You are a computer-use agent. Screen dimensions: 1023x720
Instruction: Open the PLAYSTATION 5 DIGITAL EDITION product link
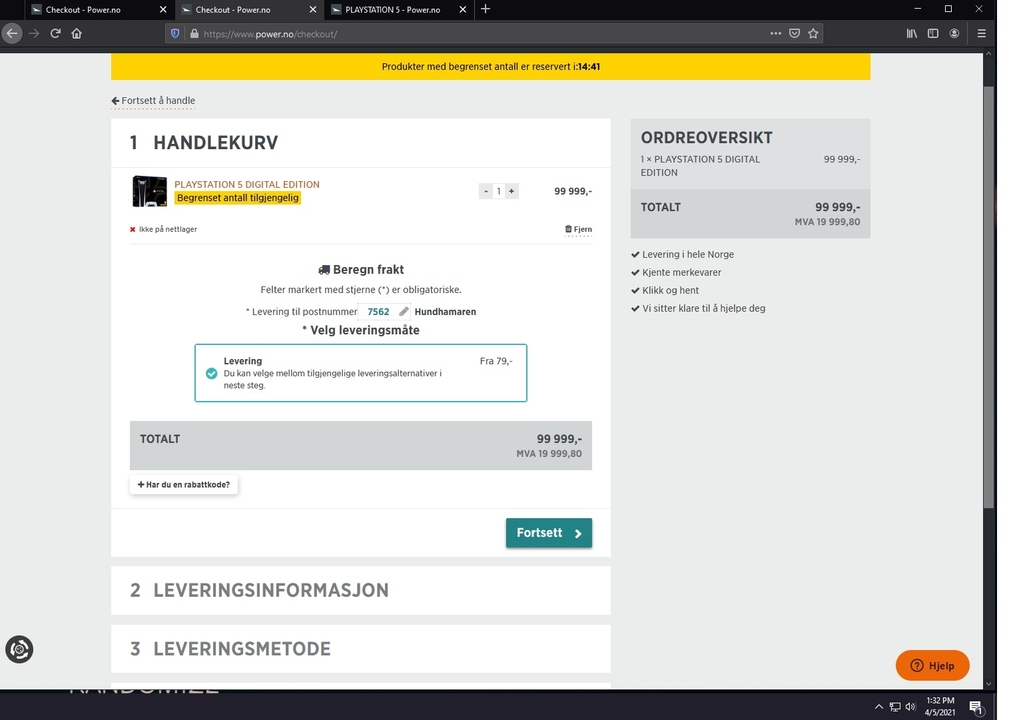(247, 185)
